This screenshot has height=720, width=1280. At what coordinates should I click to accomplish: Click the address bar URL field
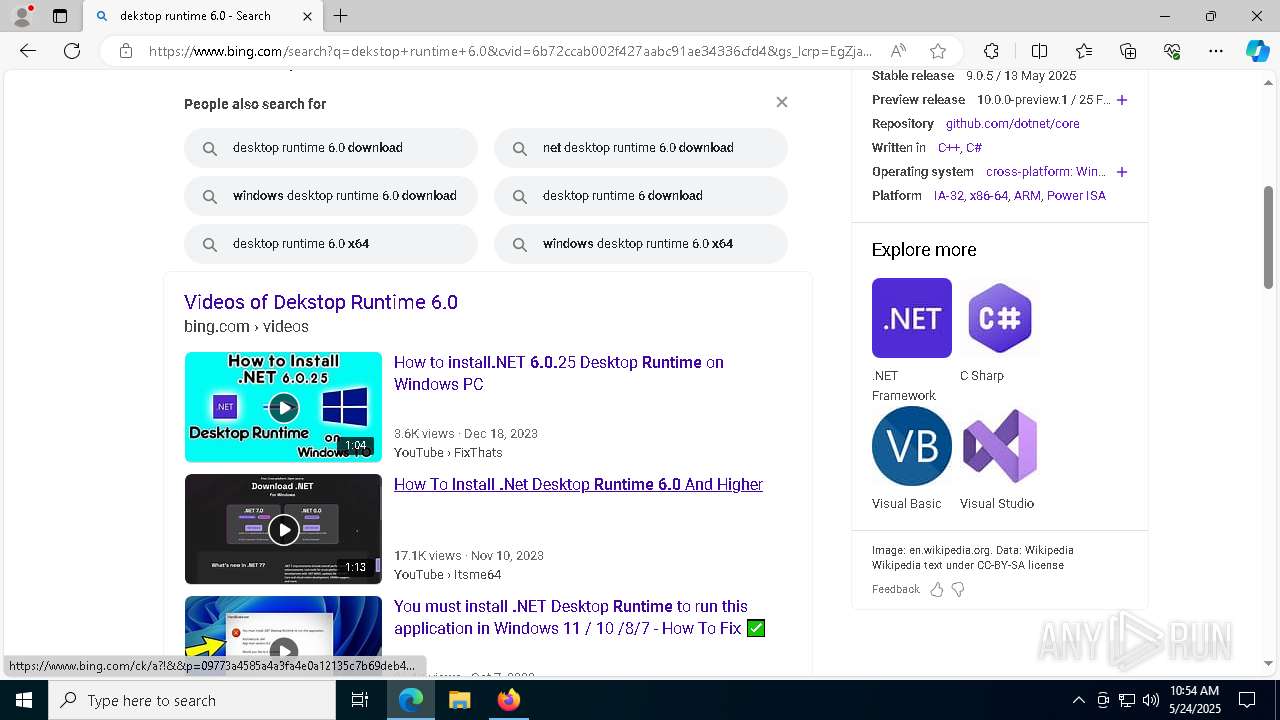tap(510, 51)
